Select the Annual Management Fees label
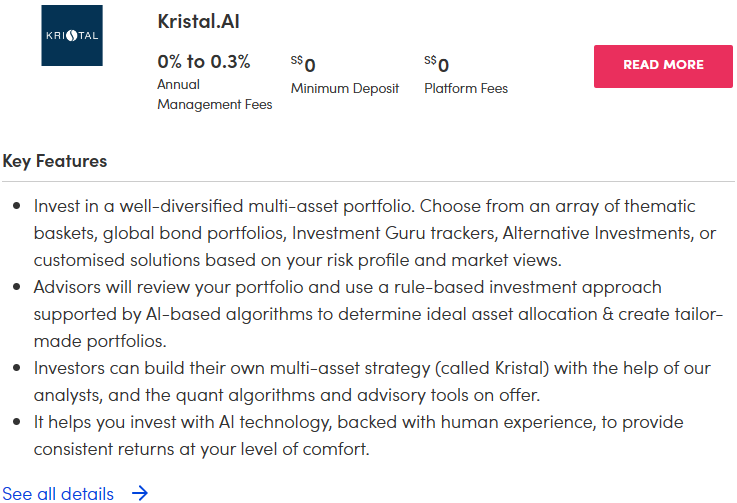737x503 pixels. pos(214,95)
